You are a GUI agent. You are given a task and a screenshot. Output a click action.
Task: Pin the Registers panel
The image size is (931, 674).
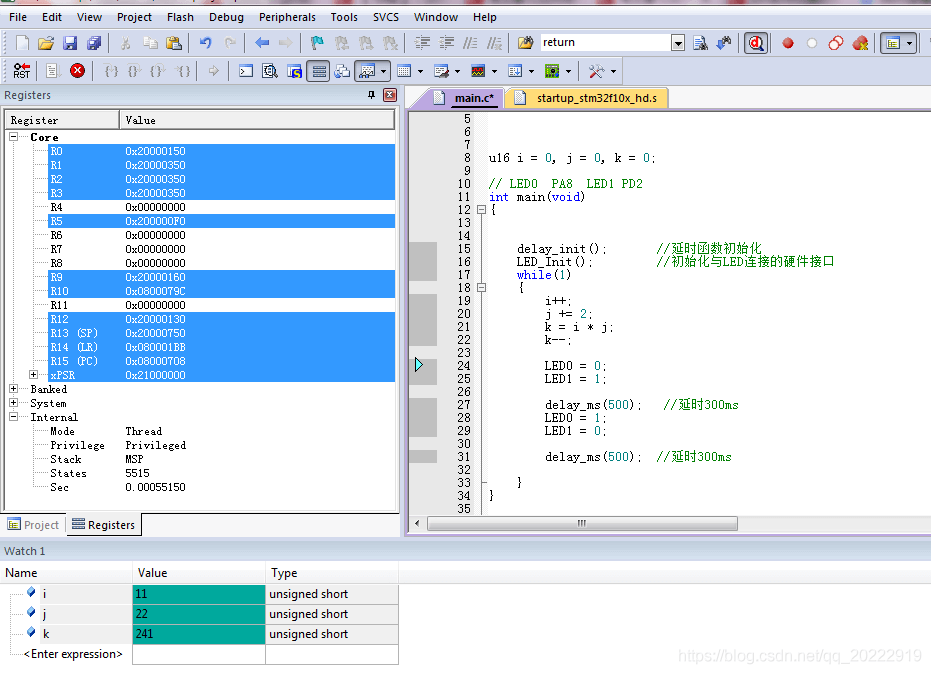click(x=371, y=95)
